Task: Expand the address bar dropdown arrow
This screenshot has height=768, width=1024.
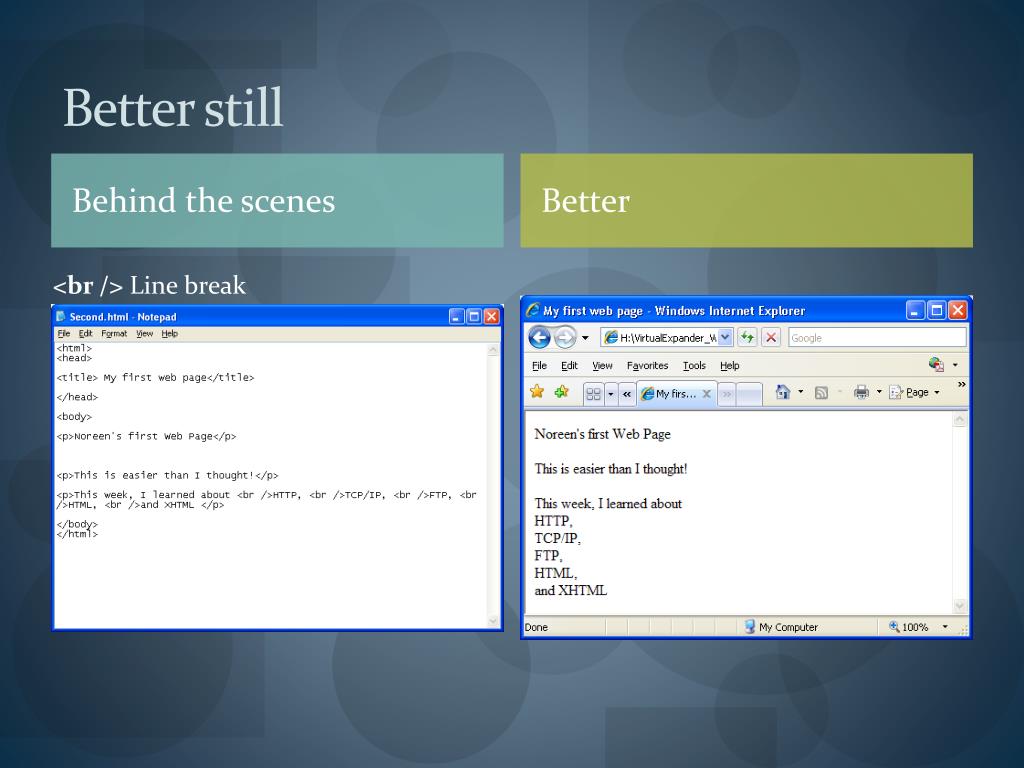Action: (x=725, y=338)
